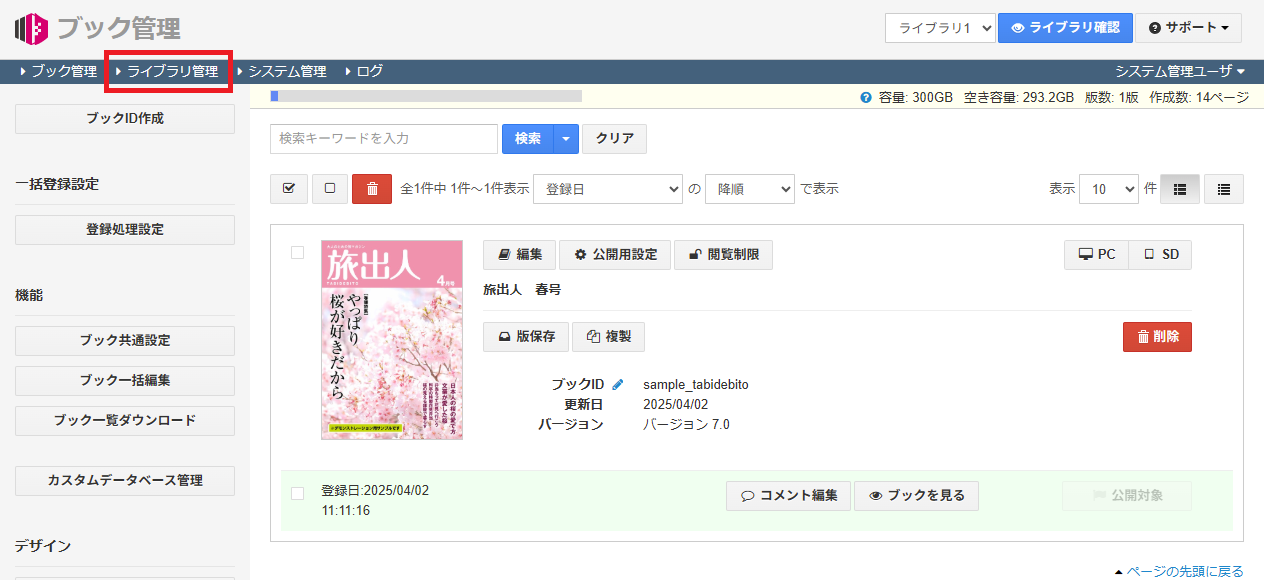1264x580 pixels.
Task: Click the storage capacity usage bar
Action: click(426, 97)
